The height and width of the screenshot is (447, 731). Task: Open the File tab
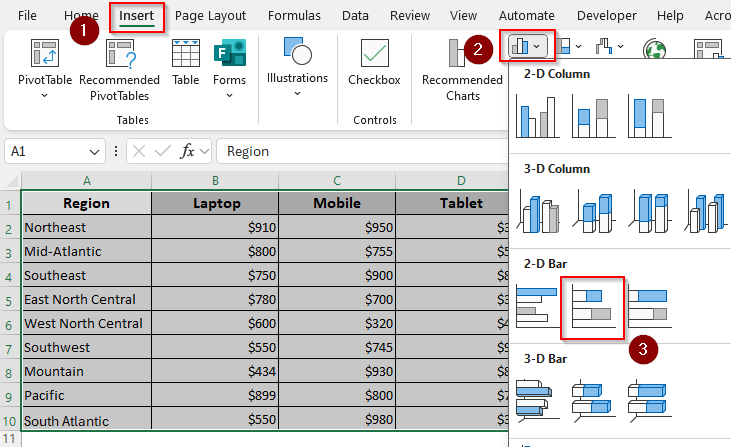tap(27, 15)
